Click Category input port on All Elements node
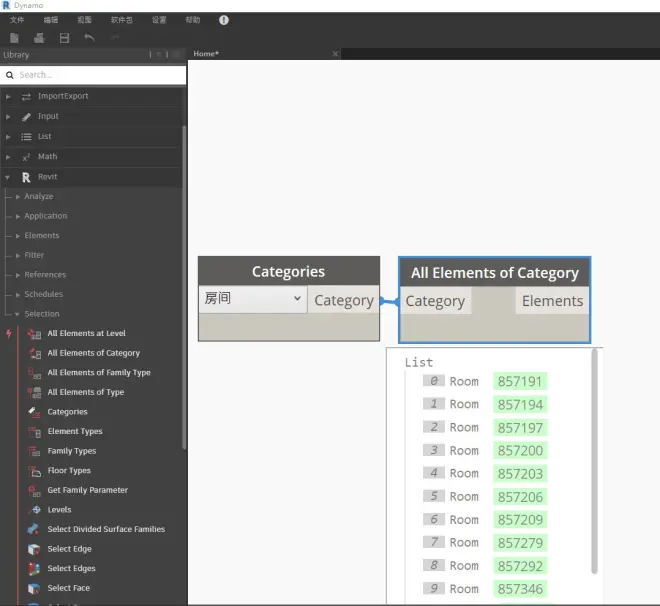Viewport: 660px width, 606px height. coord(435,301)
